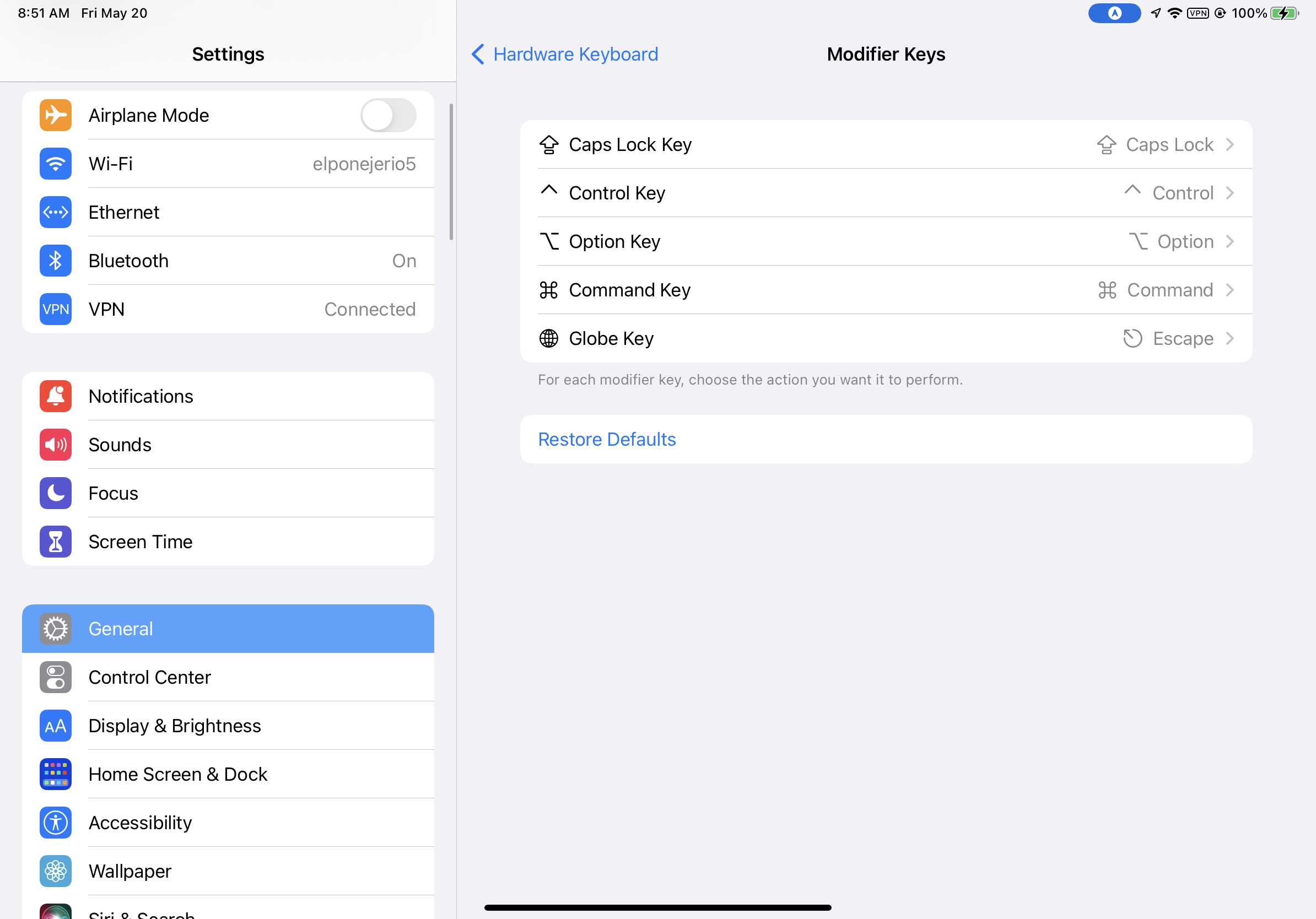The width and height of the screenshot is (1316, 919).
Task: Tap the Screen Time hourglass icon
Action: point(56,542)
